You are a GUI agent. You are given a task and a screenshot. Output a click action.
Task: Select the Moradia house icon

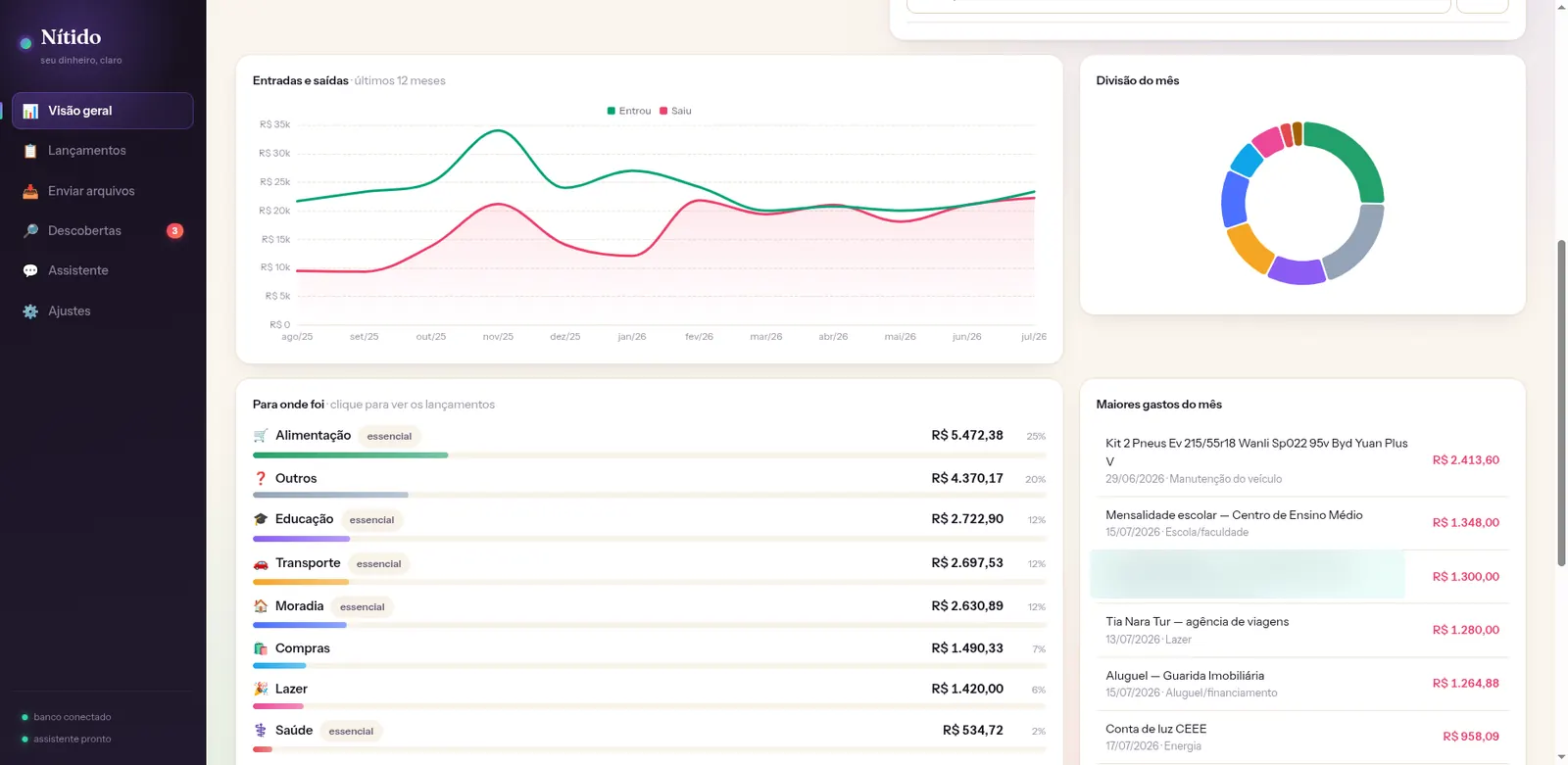pyautogui.click(x=261, y=606)
